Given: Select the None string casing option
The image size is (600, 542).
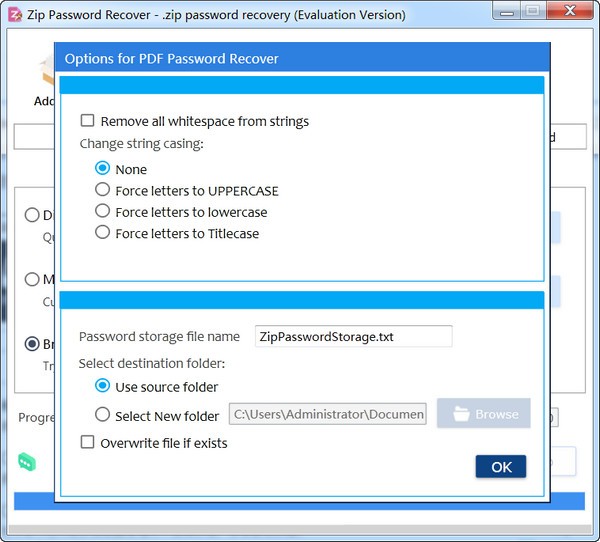Looking at the screenshot, I should tap(103, 168).
